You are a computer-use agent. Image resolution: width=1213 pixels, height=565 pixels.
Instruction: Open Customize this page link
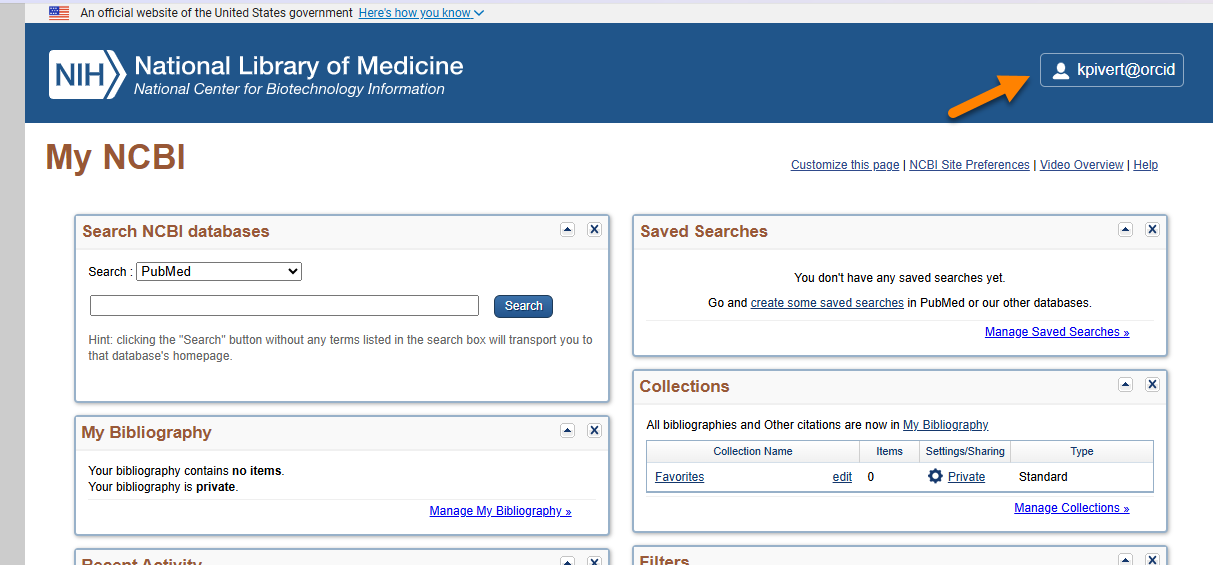pos(844,165)
